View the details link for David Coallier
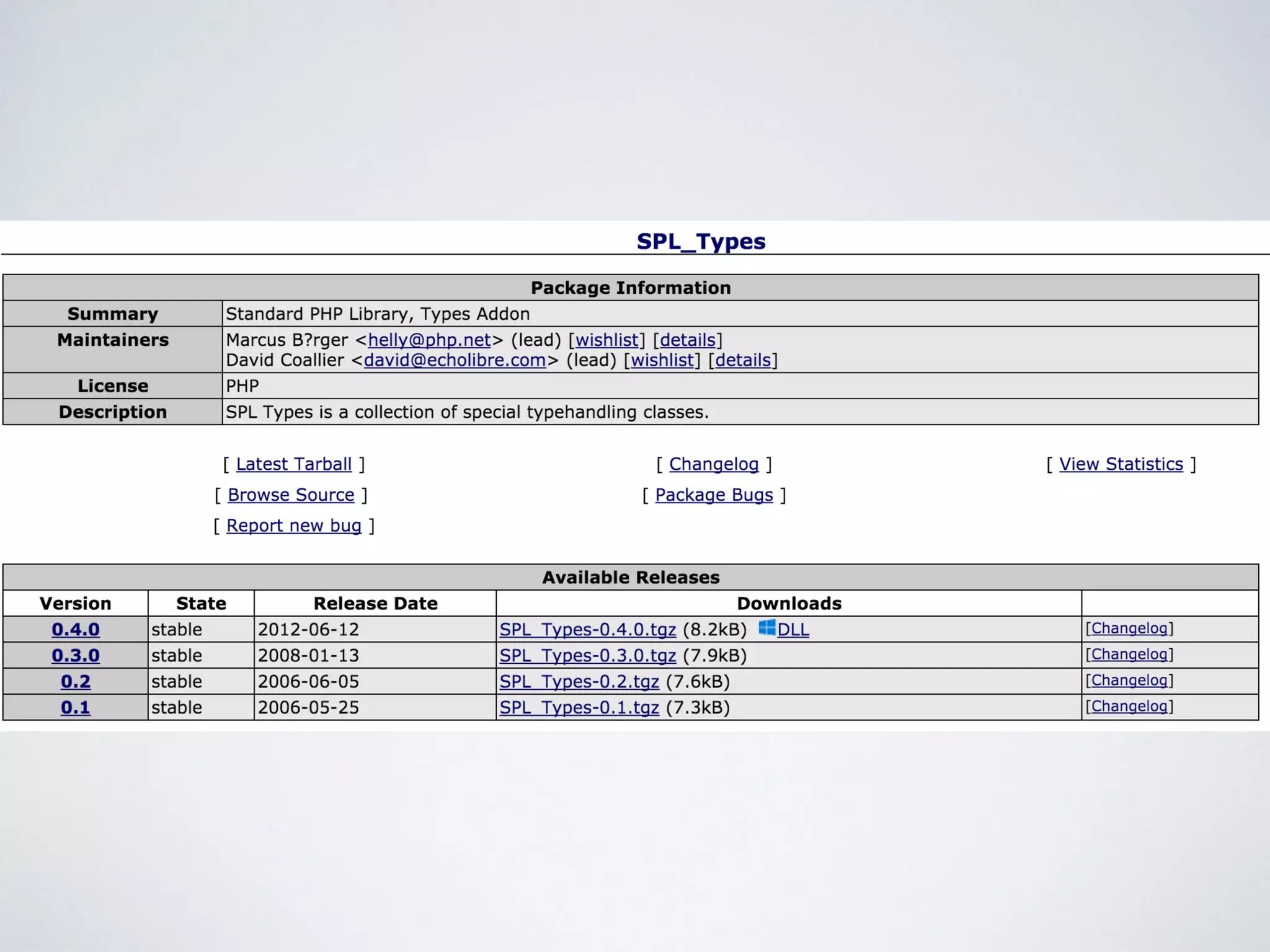The image size is (1270, 952). tap(743, 360)
